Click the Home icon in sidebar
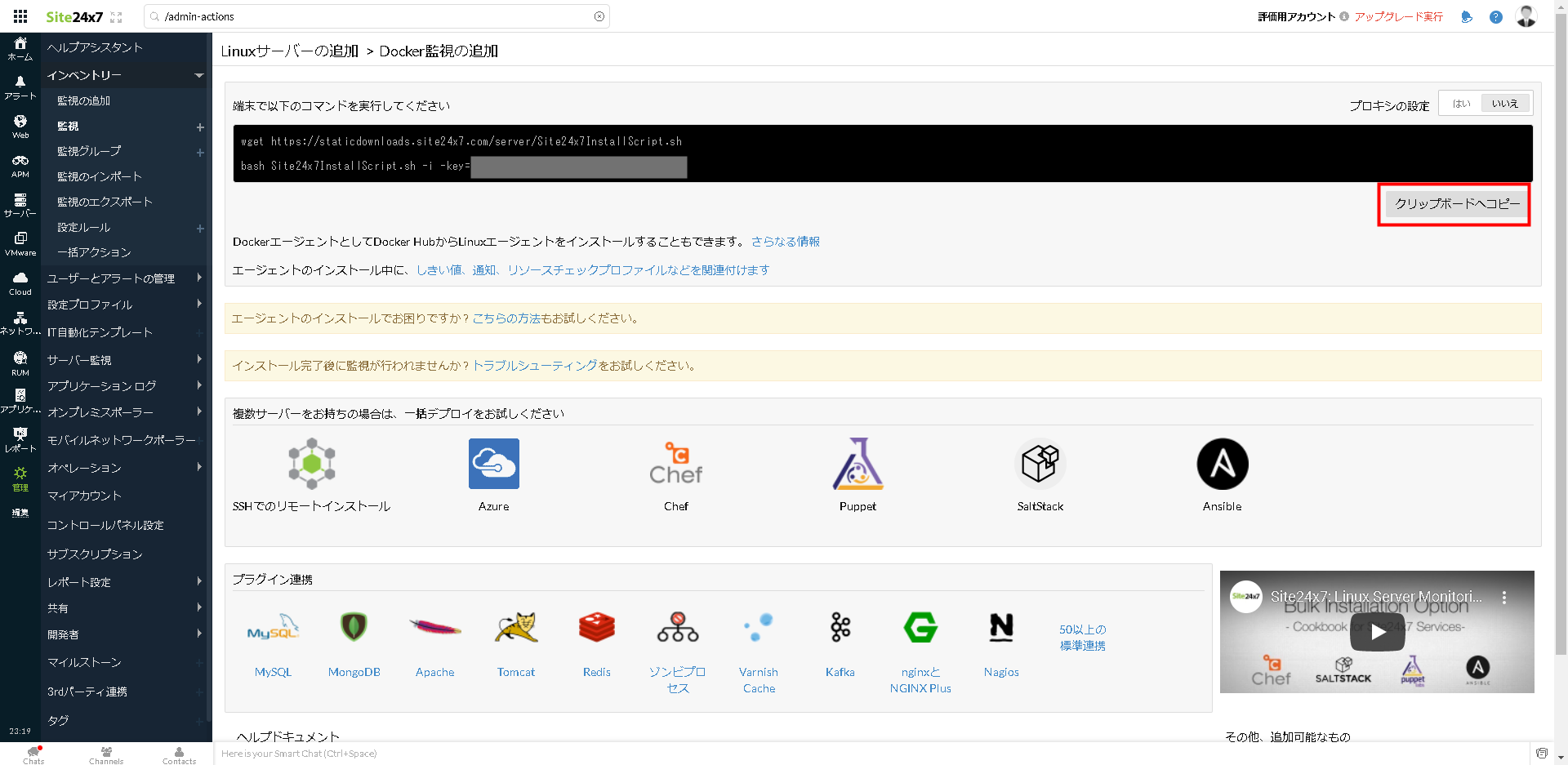This screenshot has height=765, width=1568. point(20,48)
